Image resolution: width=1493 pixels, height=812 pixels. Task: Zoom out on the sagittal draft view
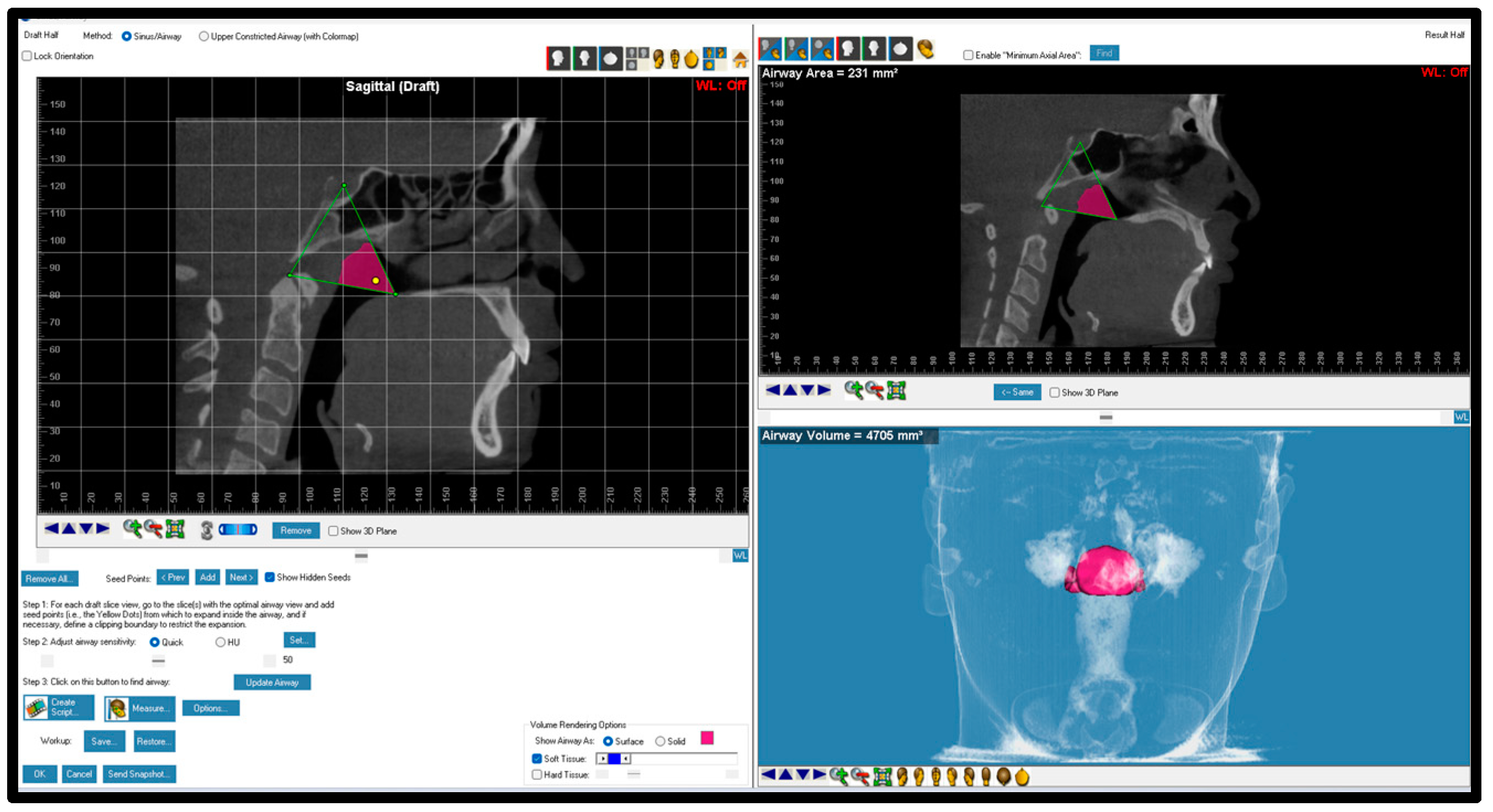coord(153,529)
